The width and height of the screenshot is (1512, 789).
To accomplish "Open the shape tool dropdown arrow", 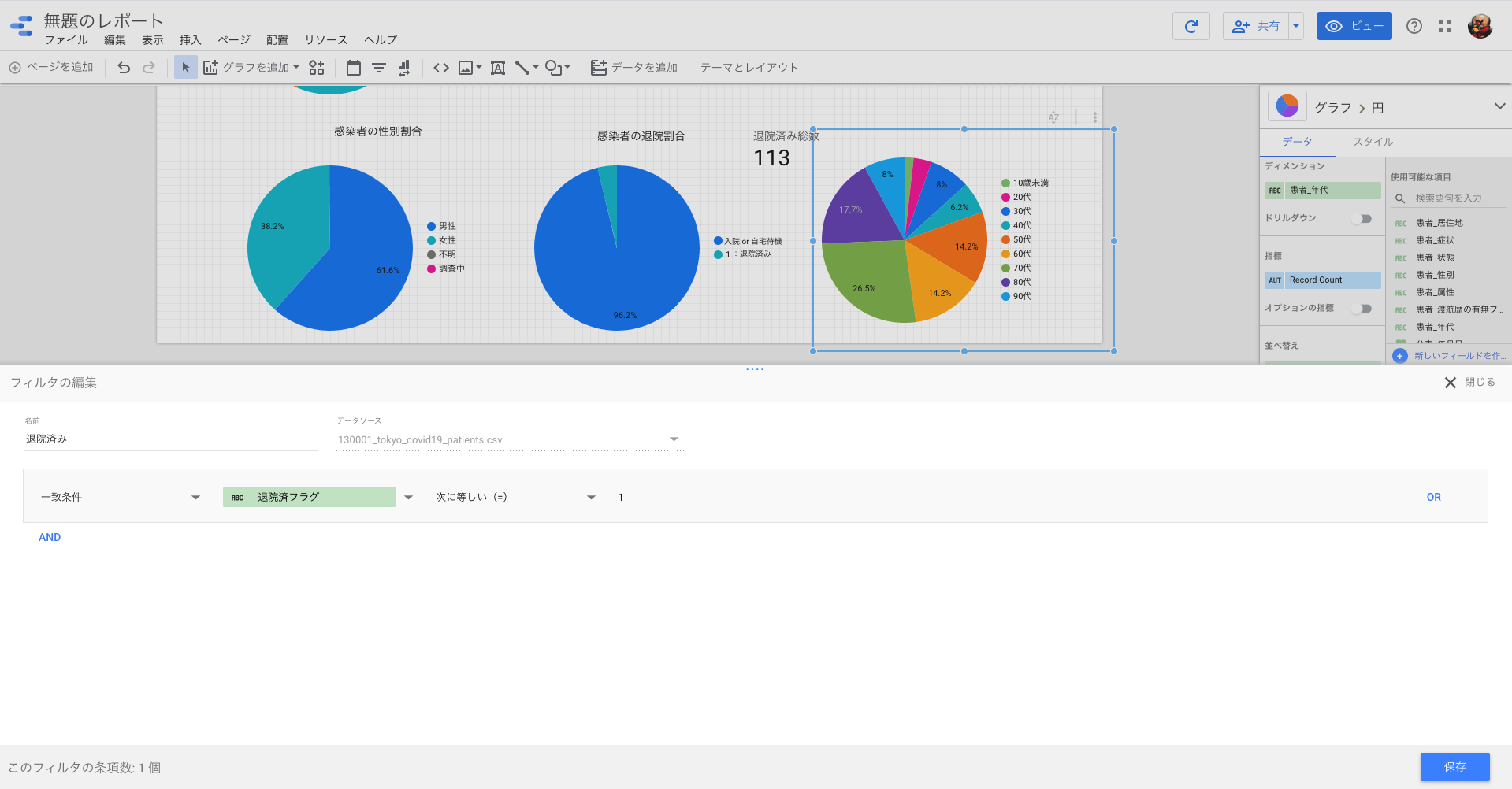I will (567, 68).
